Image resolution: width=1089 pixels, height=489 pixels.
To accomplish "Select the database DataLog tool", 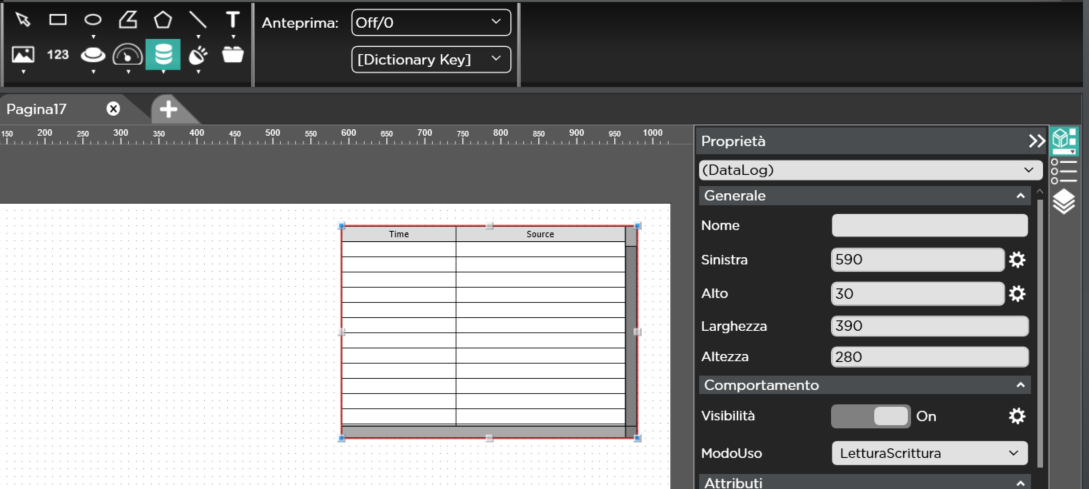I will point(163,54).
